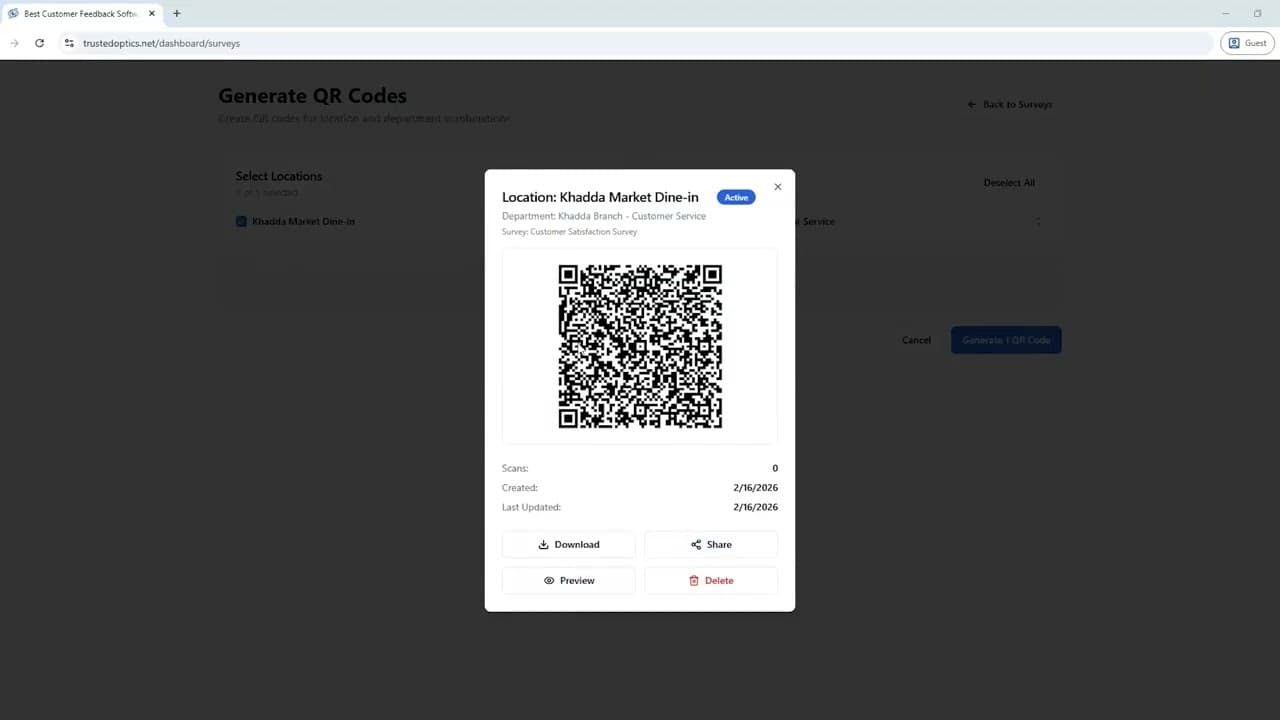Toggle Deselect All for locations

(x=1008, y=182)
